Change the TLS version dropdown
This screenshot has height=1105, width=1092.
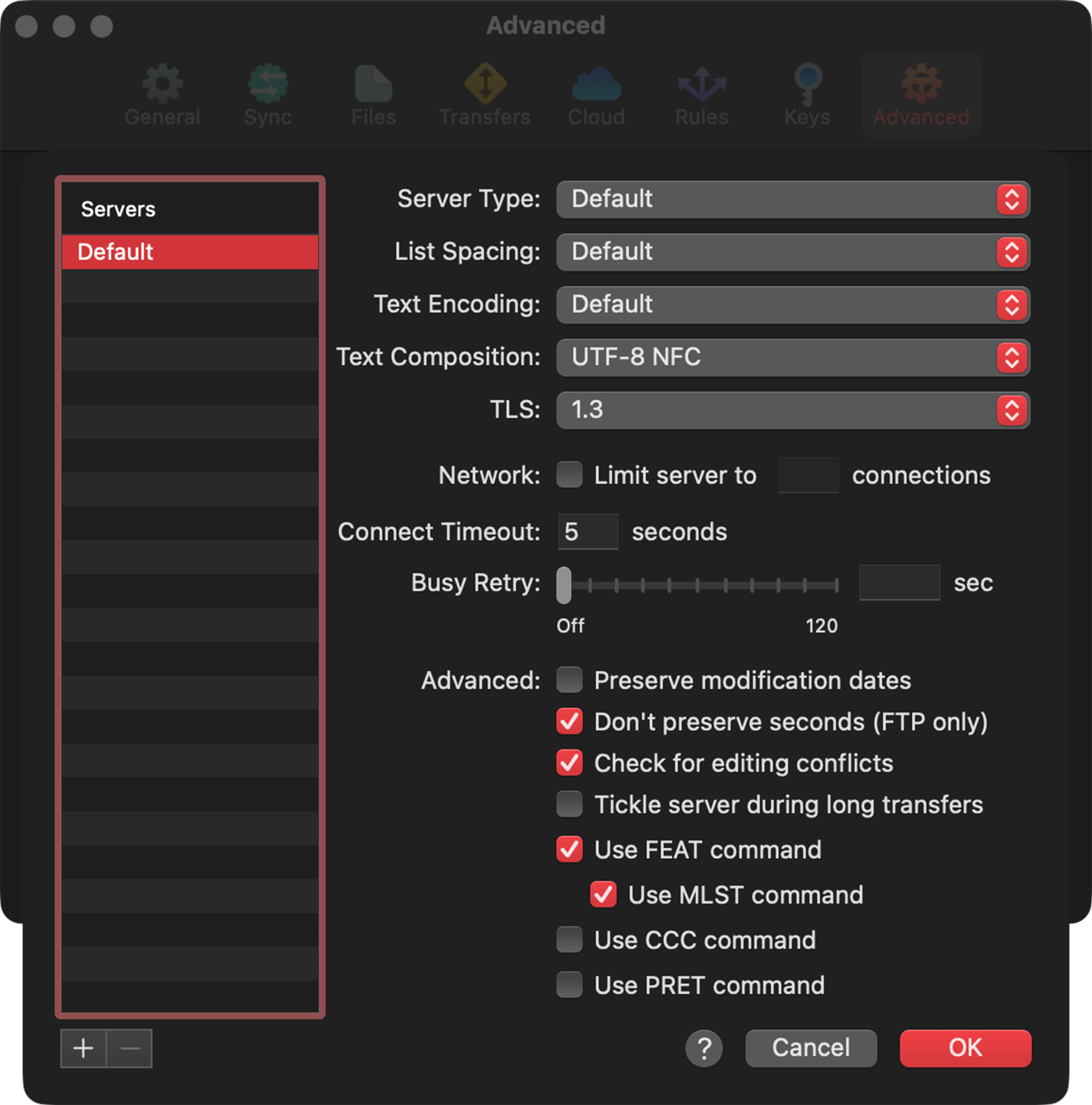point(792,410)
